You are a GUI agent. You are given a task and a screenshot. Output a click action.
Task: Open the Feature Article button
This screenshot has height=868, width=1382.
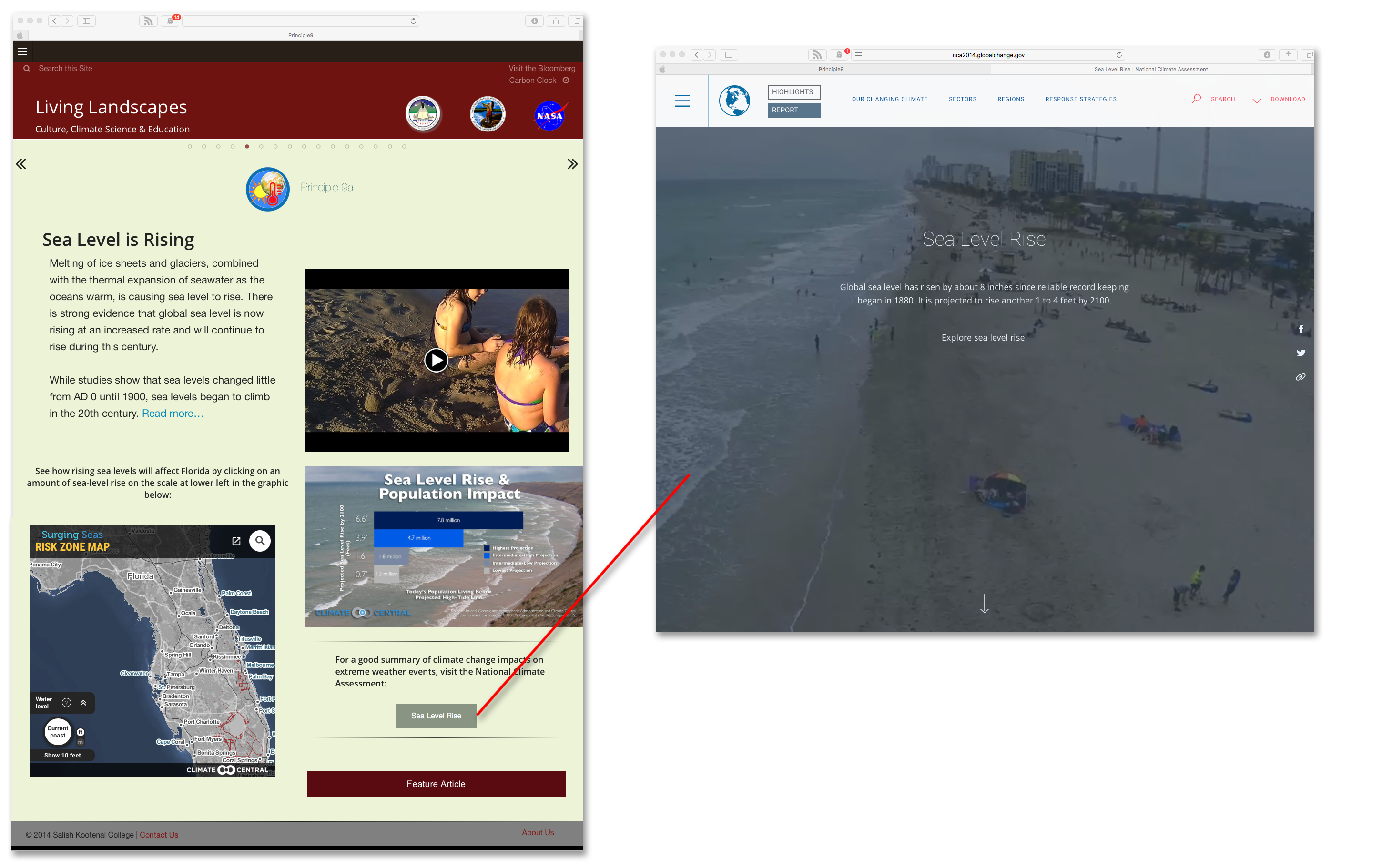point(436,784)
